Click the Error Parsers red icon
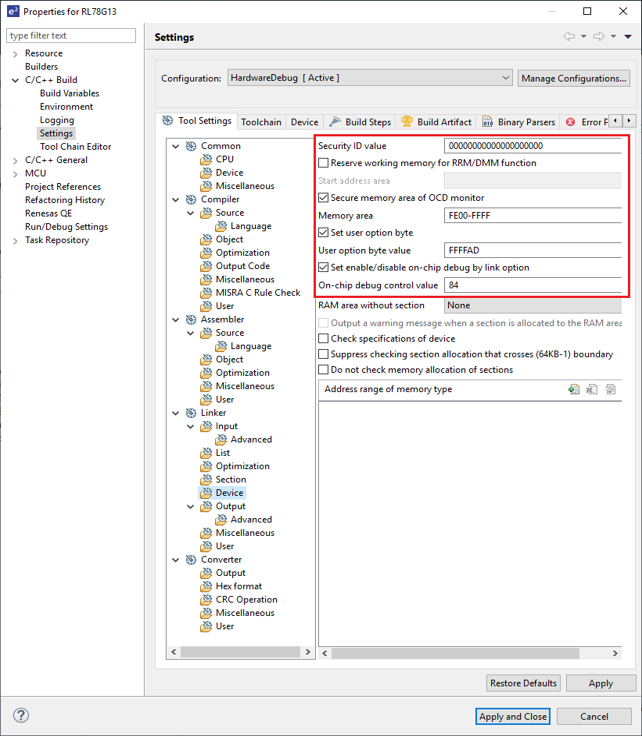The height and width of the screenshot is (736, 642). click(x=570, y=122)
